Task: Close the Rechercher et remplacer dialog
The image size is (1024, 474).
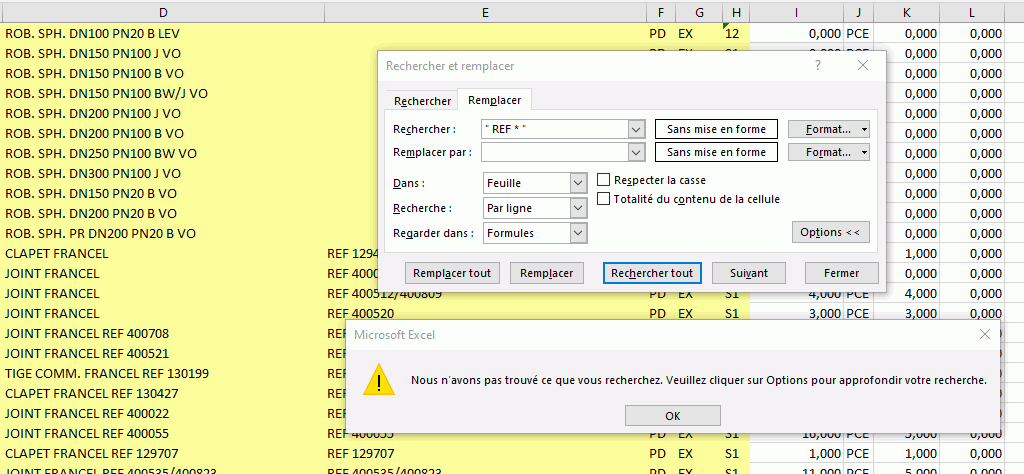Action: (863, 65)
